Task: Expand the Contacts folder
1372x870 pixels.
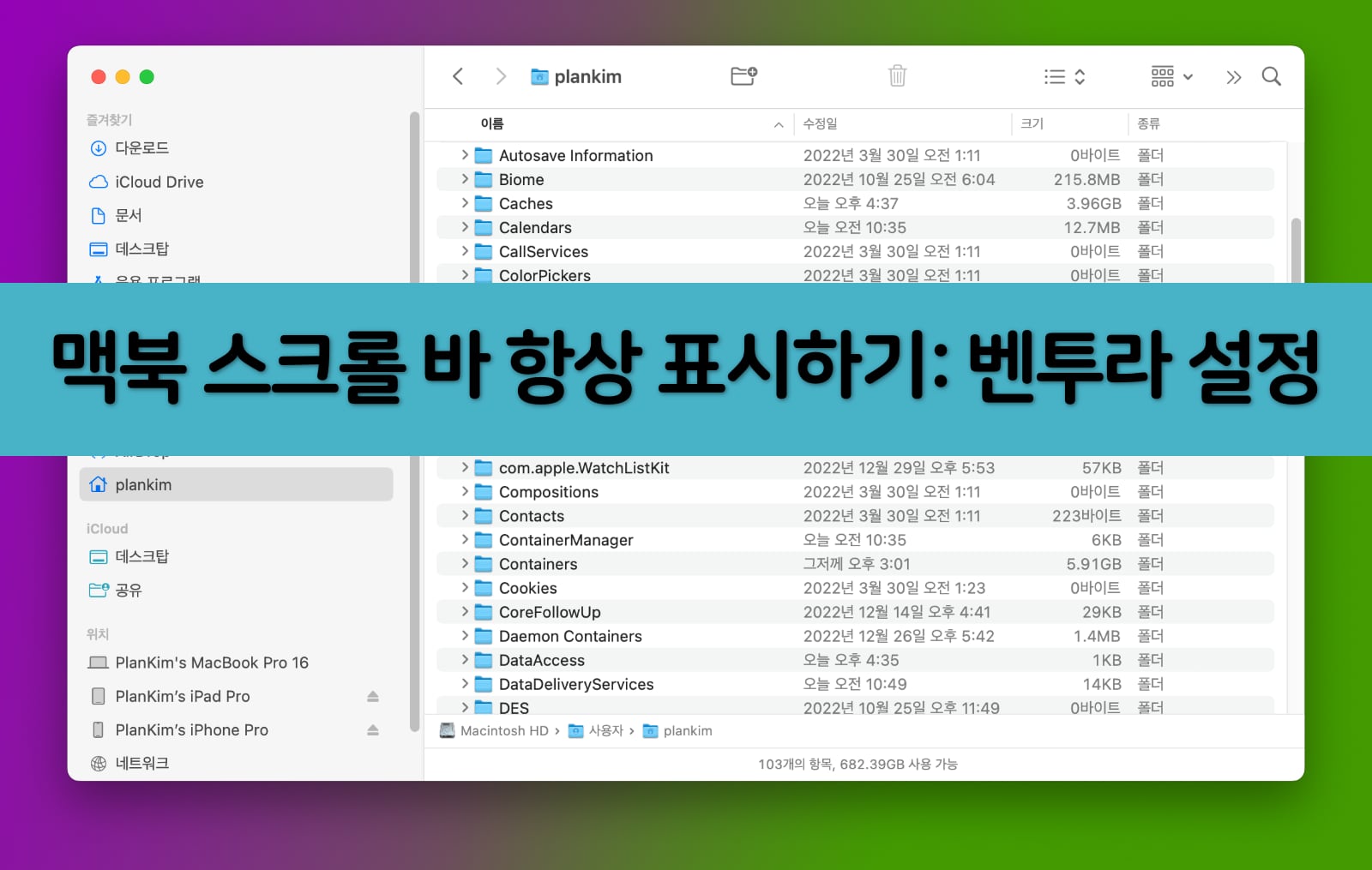Action: [465, 515]
